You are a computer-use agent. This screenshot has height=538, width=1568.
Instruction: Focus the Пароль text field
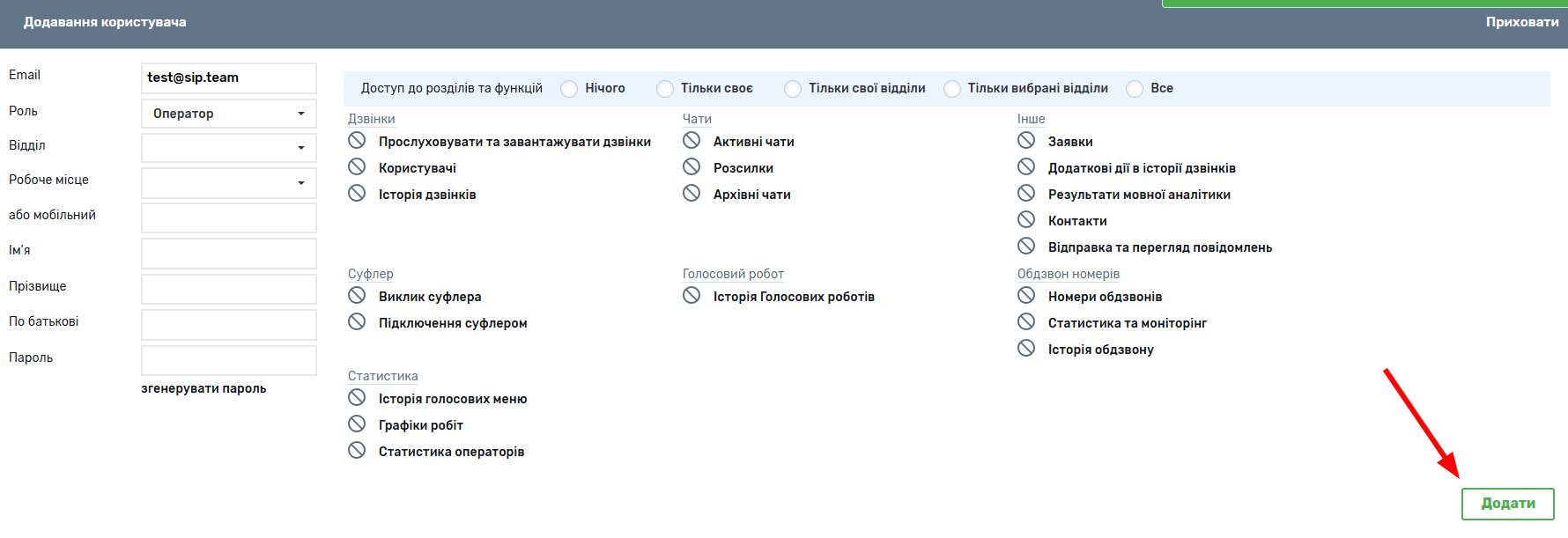click(x=228, y=360)
